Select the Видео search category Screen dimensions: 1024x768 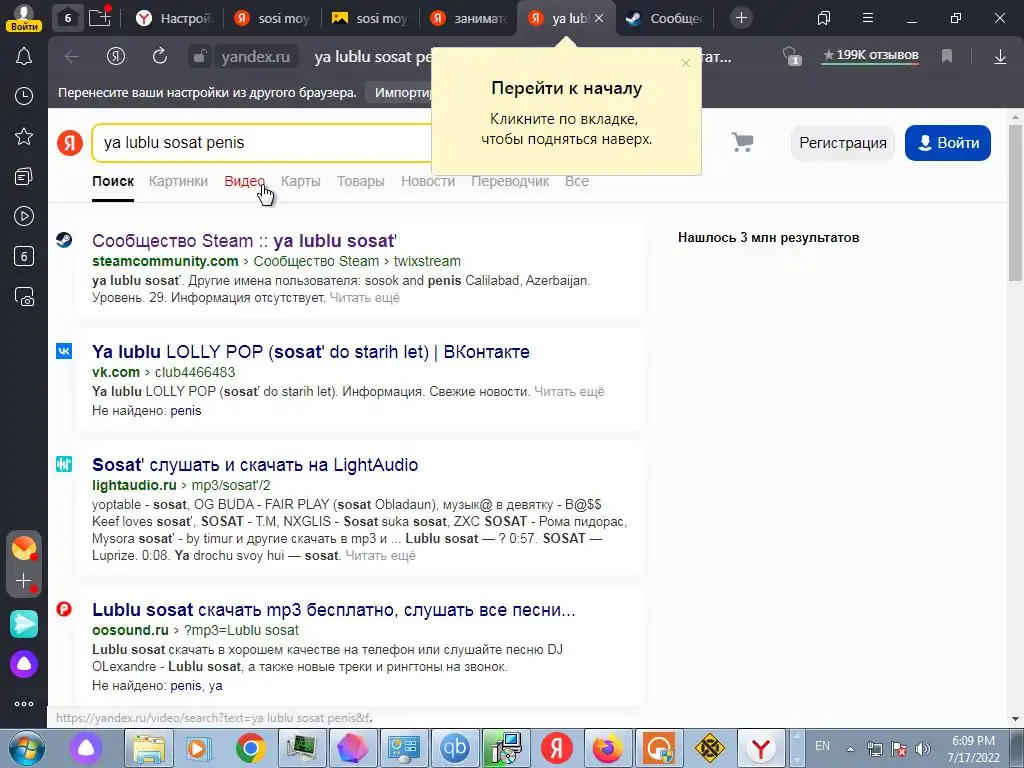click(x=244, y=181)
